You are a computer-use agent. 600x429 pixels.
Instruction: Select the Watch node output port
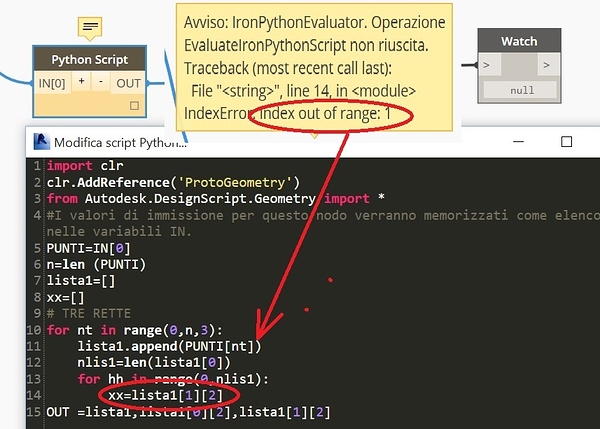(x=549, y=65)
